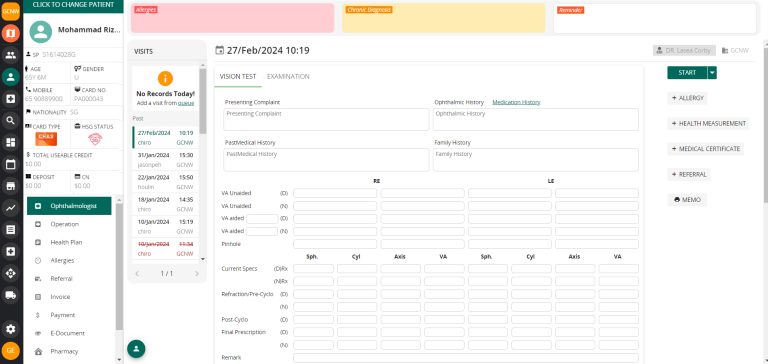Click the HSG status red icon
This screenshot has width=768, height=364.
tap(95, 139)
